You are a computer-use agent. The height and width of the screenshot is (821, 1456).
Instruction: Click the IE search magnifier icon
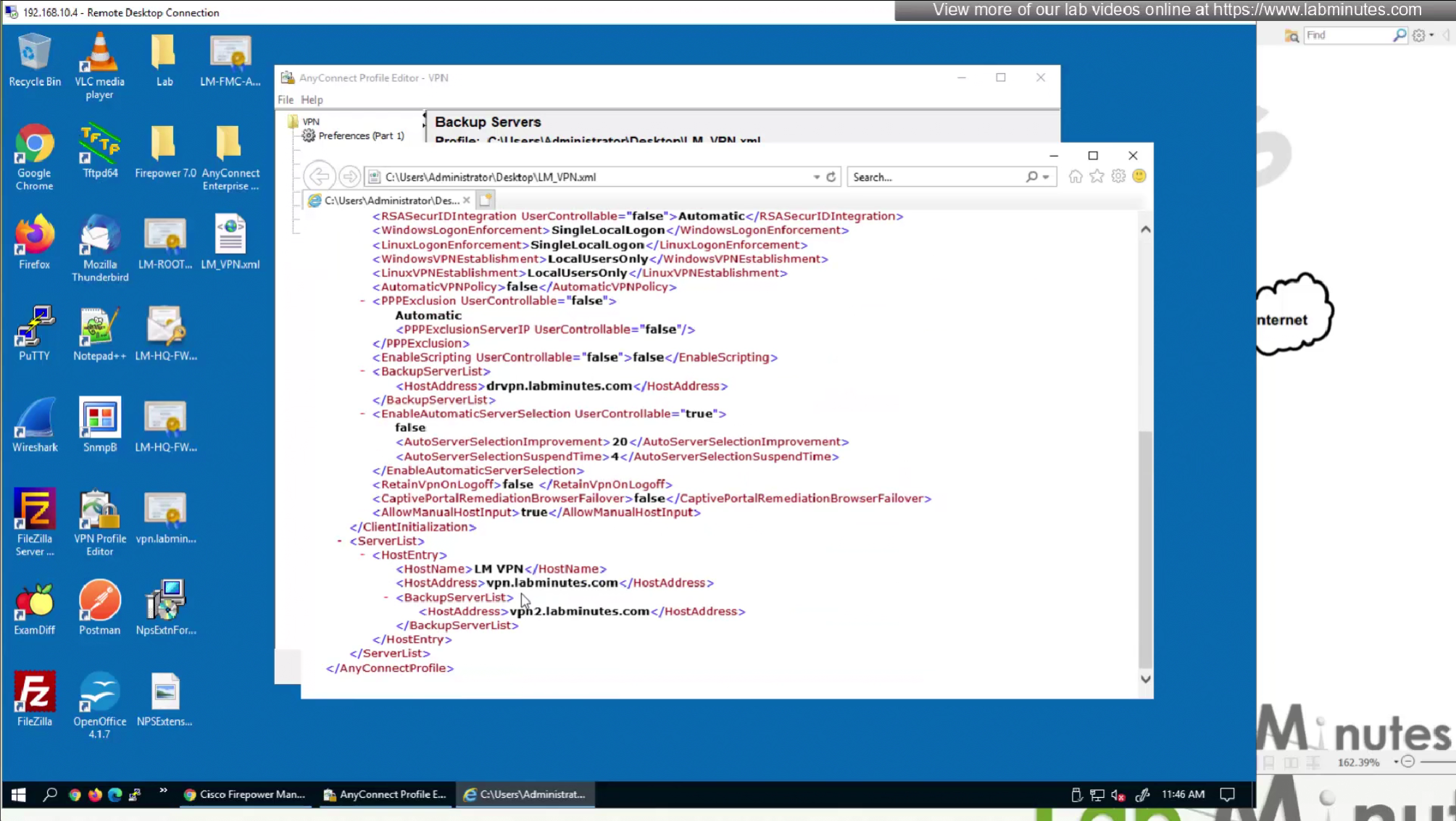[x=1031, y=177]
